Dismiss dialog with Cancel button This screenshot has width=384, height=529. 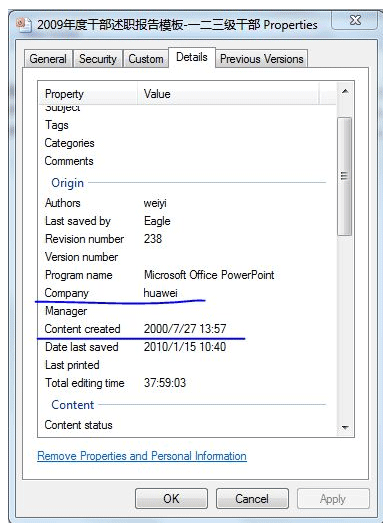[252, 499]
